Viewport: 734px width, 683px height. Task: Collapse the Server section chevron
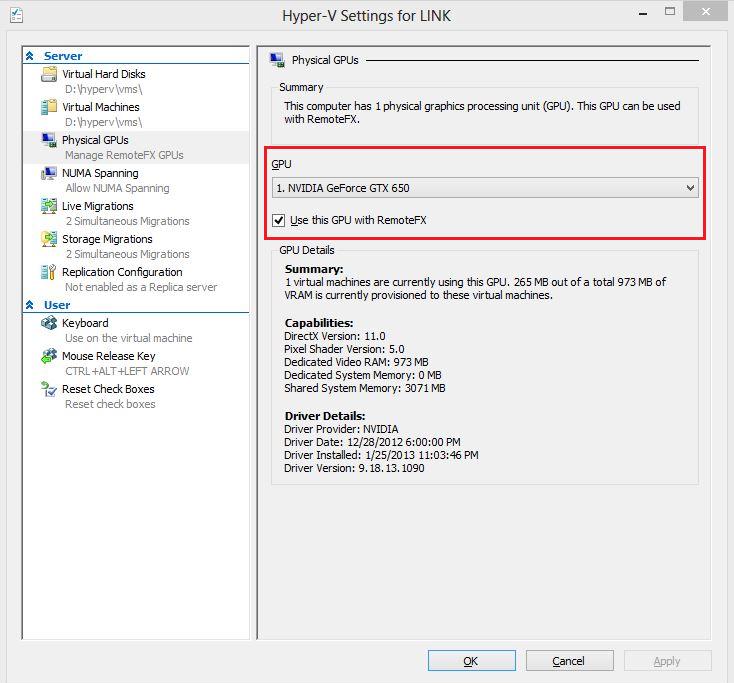[x=29, y=56]
